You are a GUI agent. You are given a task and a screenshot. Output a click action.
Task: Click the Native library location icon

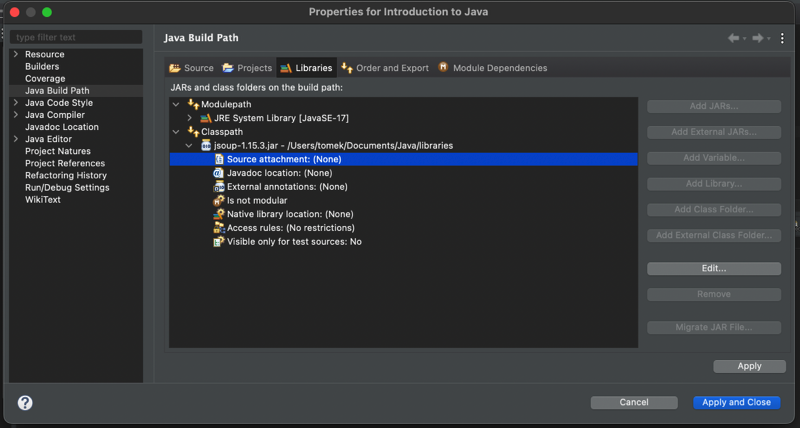(219, 214)
